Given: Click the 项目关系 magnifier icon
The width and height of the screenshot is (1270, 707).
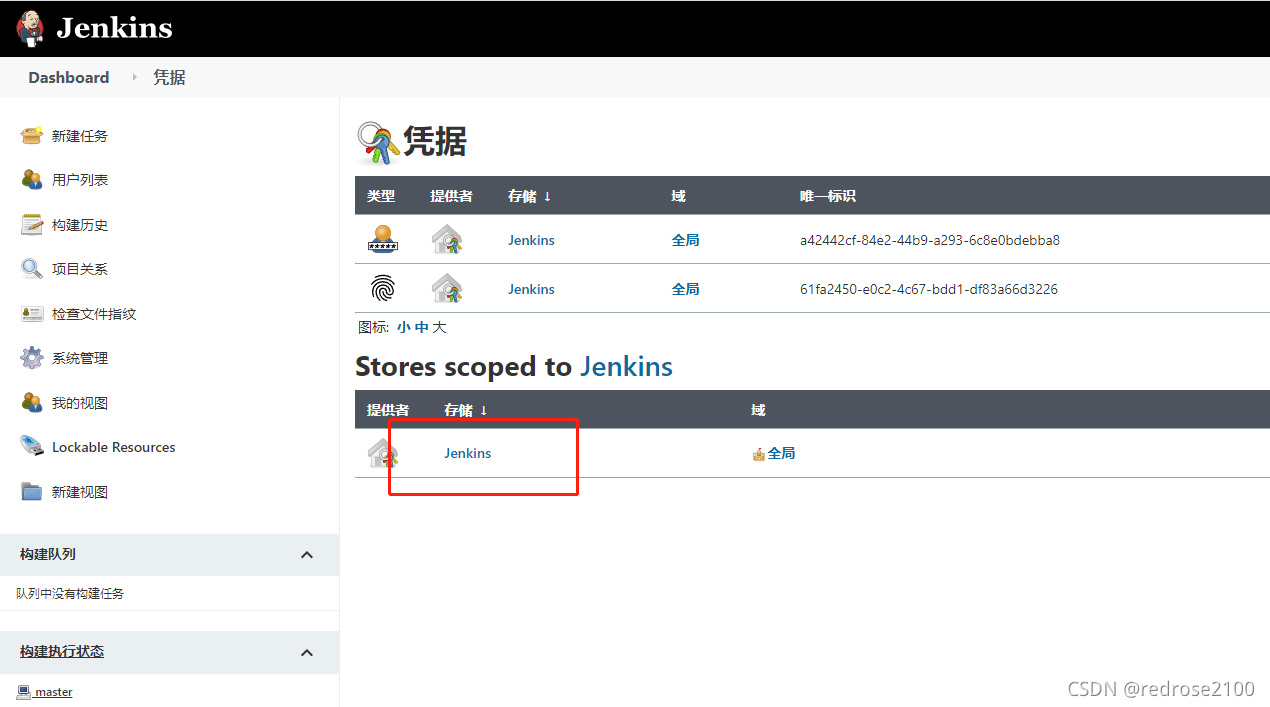Looking at the screenshot, I should click(x=32, y=269).
